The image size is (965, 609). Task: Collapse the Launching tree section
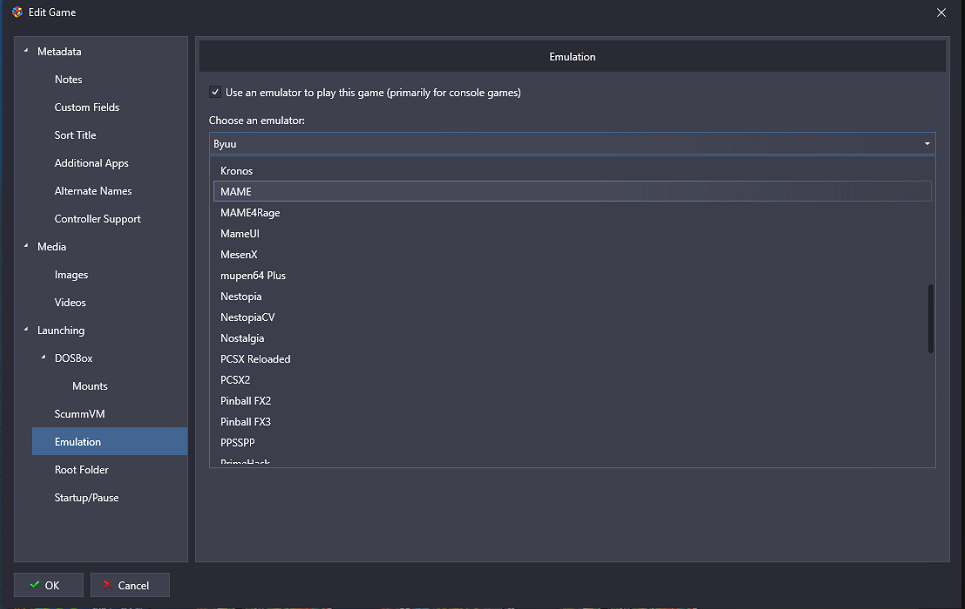point(26,330)
